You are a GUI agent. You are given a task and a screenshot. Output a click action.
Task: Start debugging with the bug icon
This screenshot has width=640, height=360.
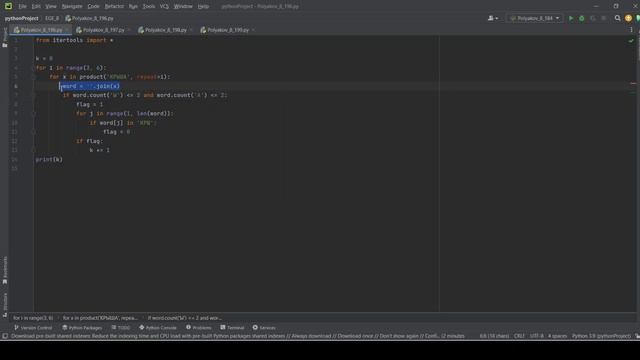click(x=582, y=18)
